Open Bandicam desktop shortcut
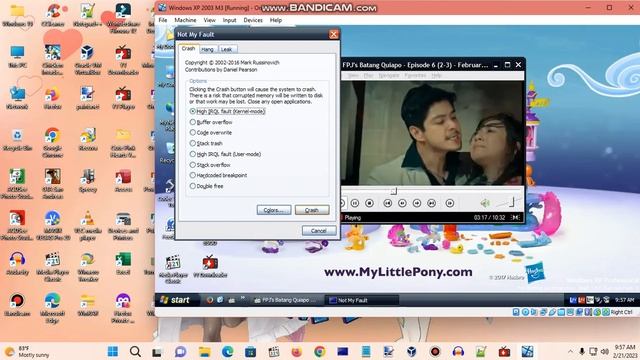This screenshot has height=360, width=640. pos(17,305)
